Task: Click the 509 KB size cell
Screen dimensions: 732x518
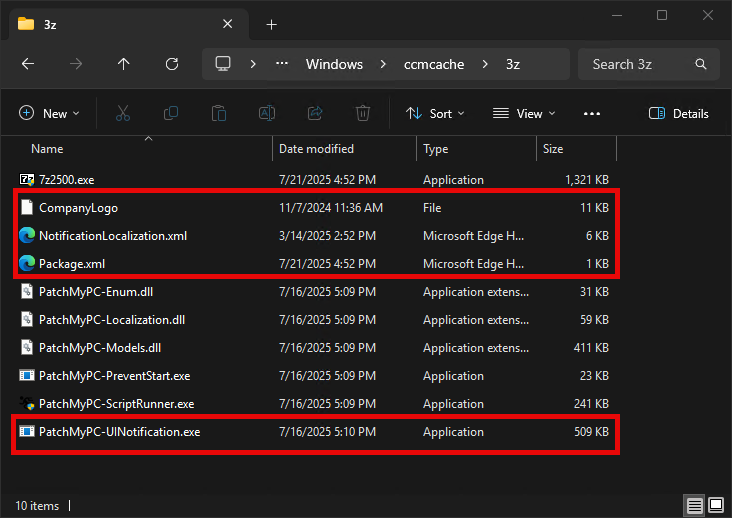Action: [x=591, y=432]
